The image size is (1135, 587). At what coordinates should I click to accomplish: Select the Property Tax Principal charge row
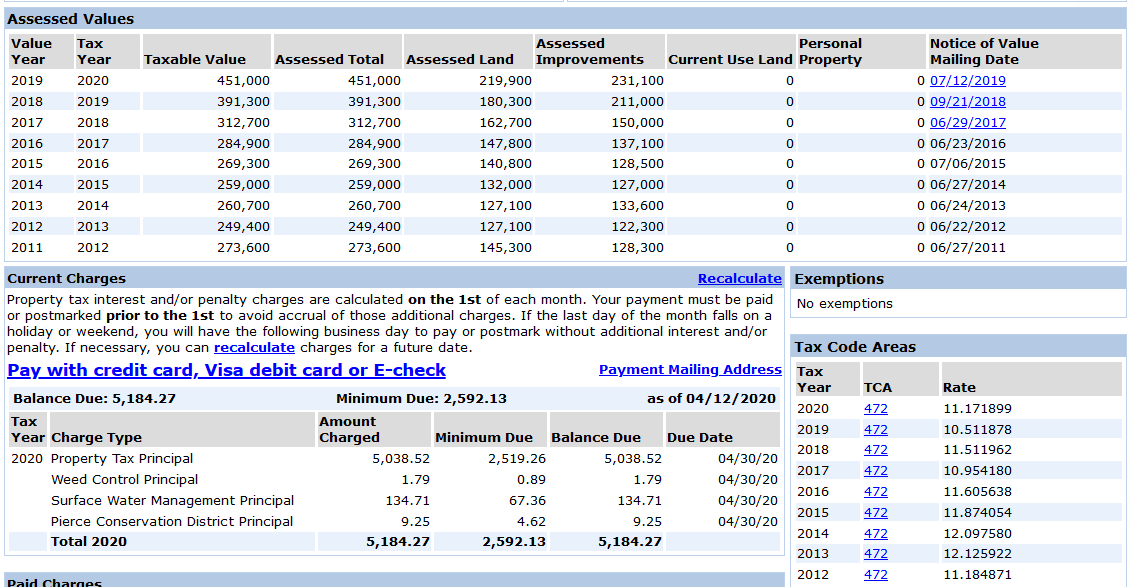(x=394, y=459)
